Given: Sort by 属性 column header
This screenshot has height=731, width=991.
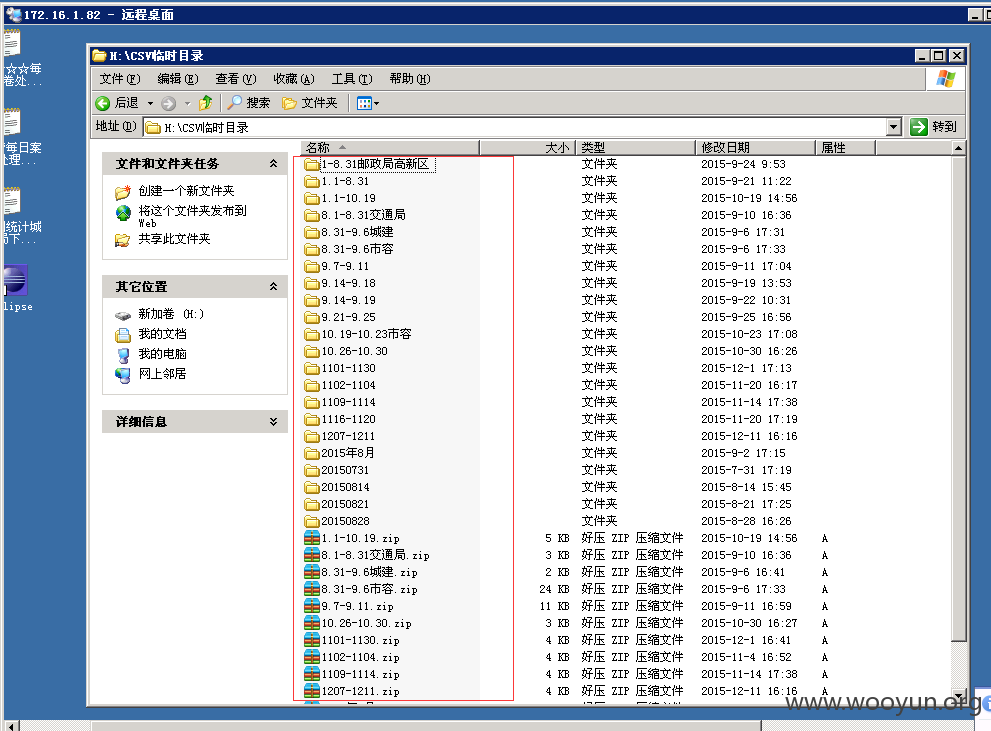Looking at the screenshot, I should (x=846, y=148).
